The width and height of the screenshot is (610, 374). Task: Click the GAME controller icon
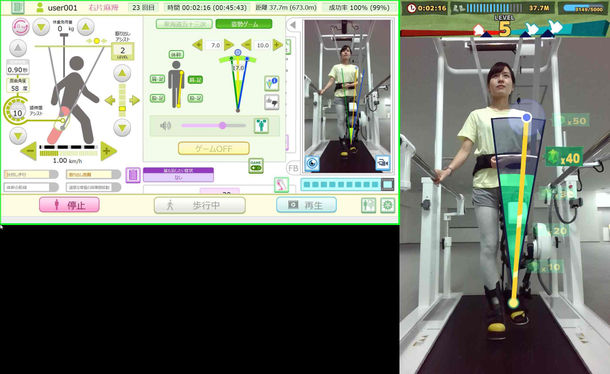click(256, 165)
